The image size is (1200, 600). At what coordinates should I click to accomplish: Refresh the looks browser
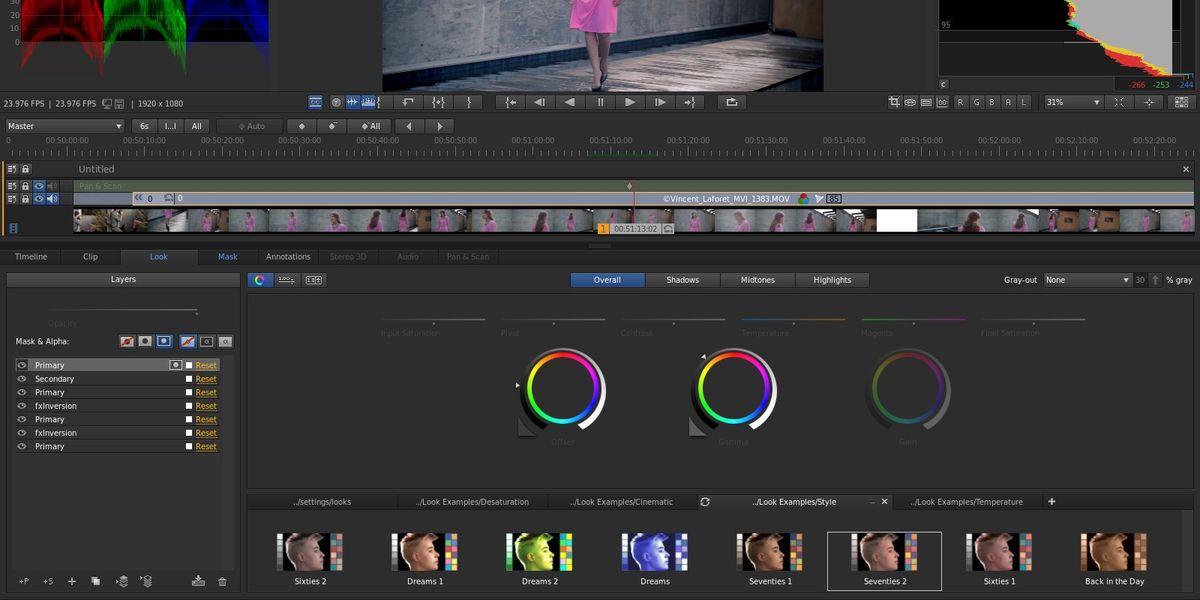705,502
